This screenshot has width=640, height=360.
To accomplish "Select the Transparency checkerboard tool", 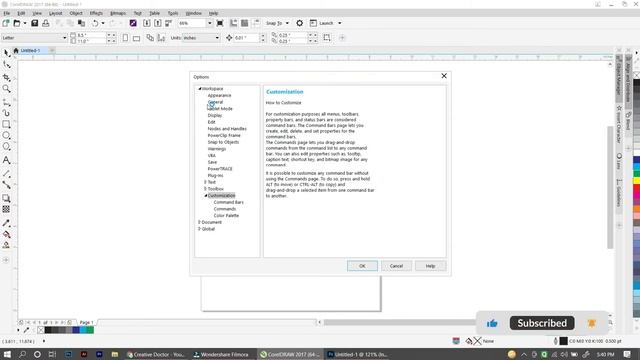I will 7,209.
